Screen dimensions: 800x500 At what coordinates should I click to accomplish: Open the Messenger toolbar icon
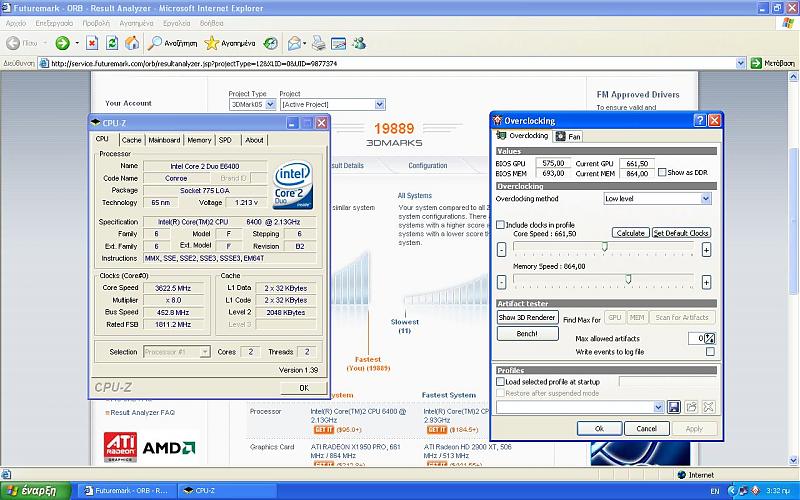(359, 43)
